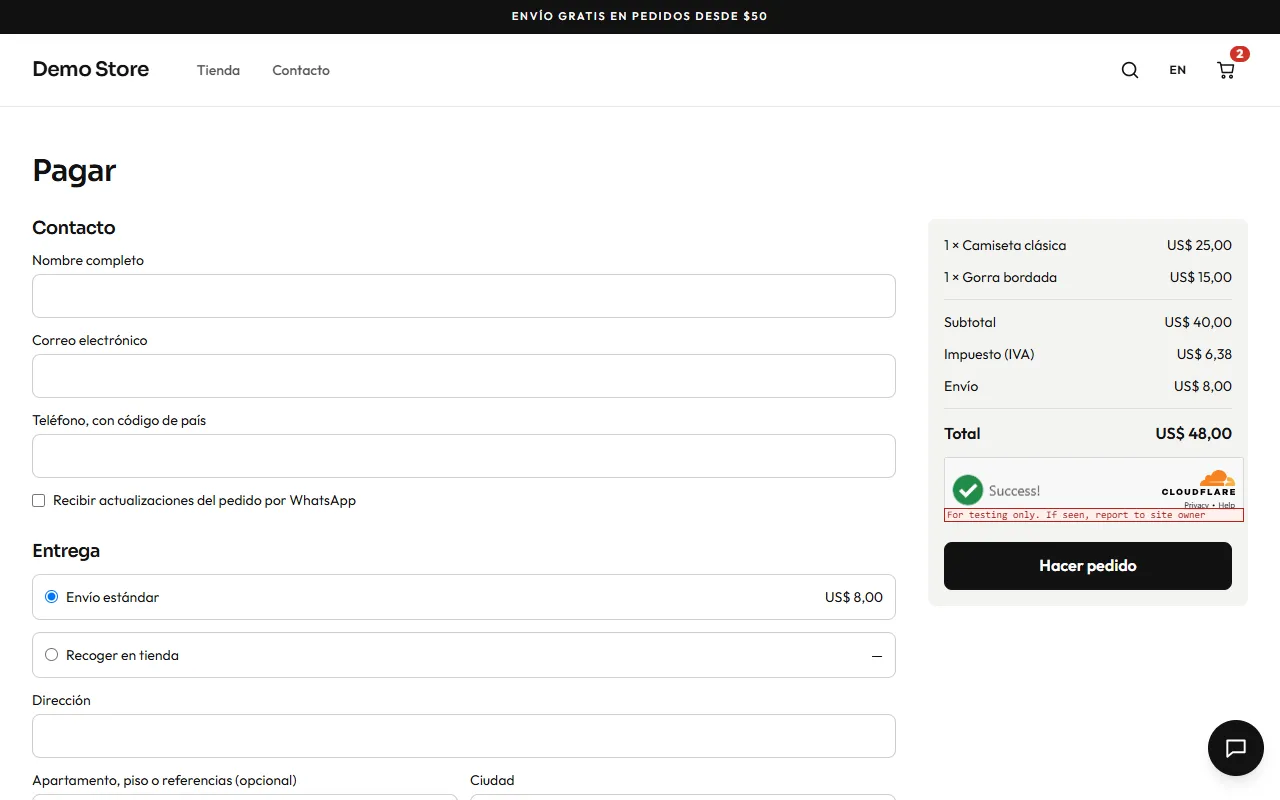The width and height of the screenshot is (1280, 800).
Task: Open Cloudflare Help link
Action: click(x=1227, y=506)
